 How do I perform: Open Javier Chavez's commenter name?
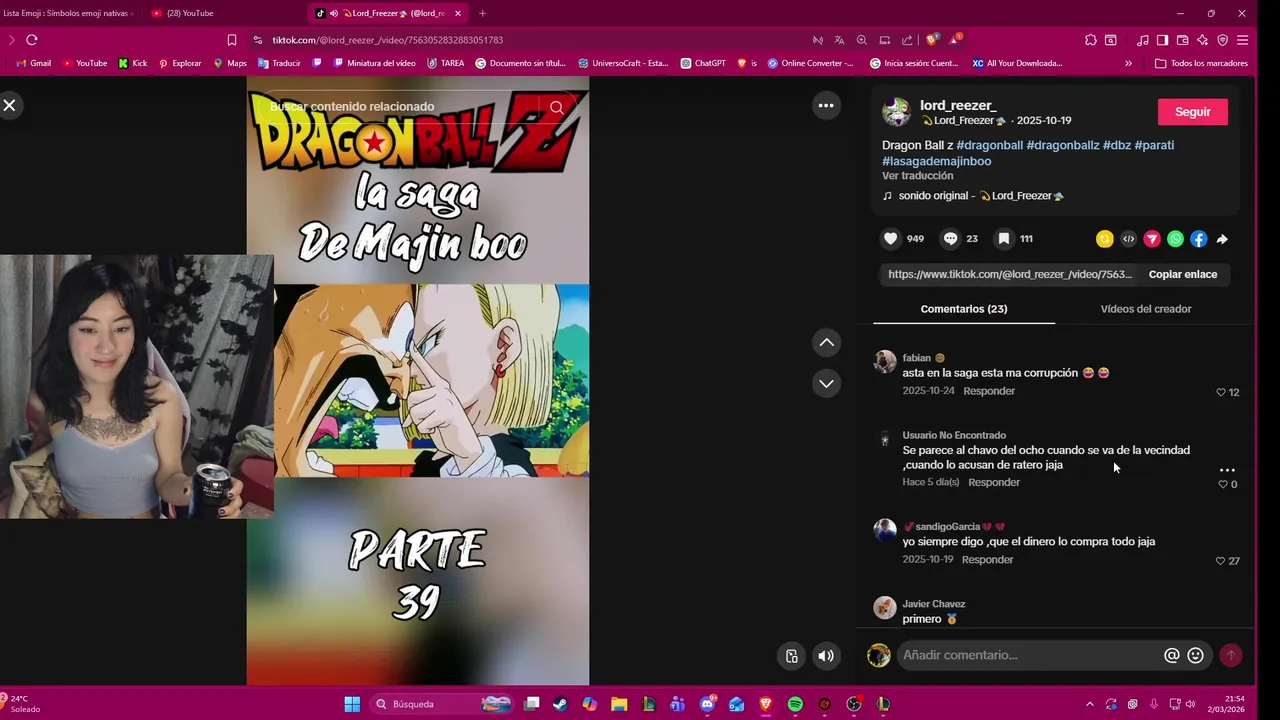(x=934, y=604)
